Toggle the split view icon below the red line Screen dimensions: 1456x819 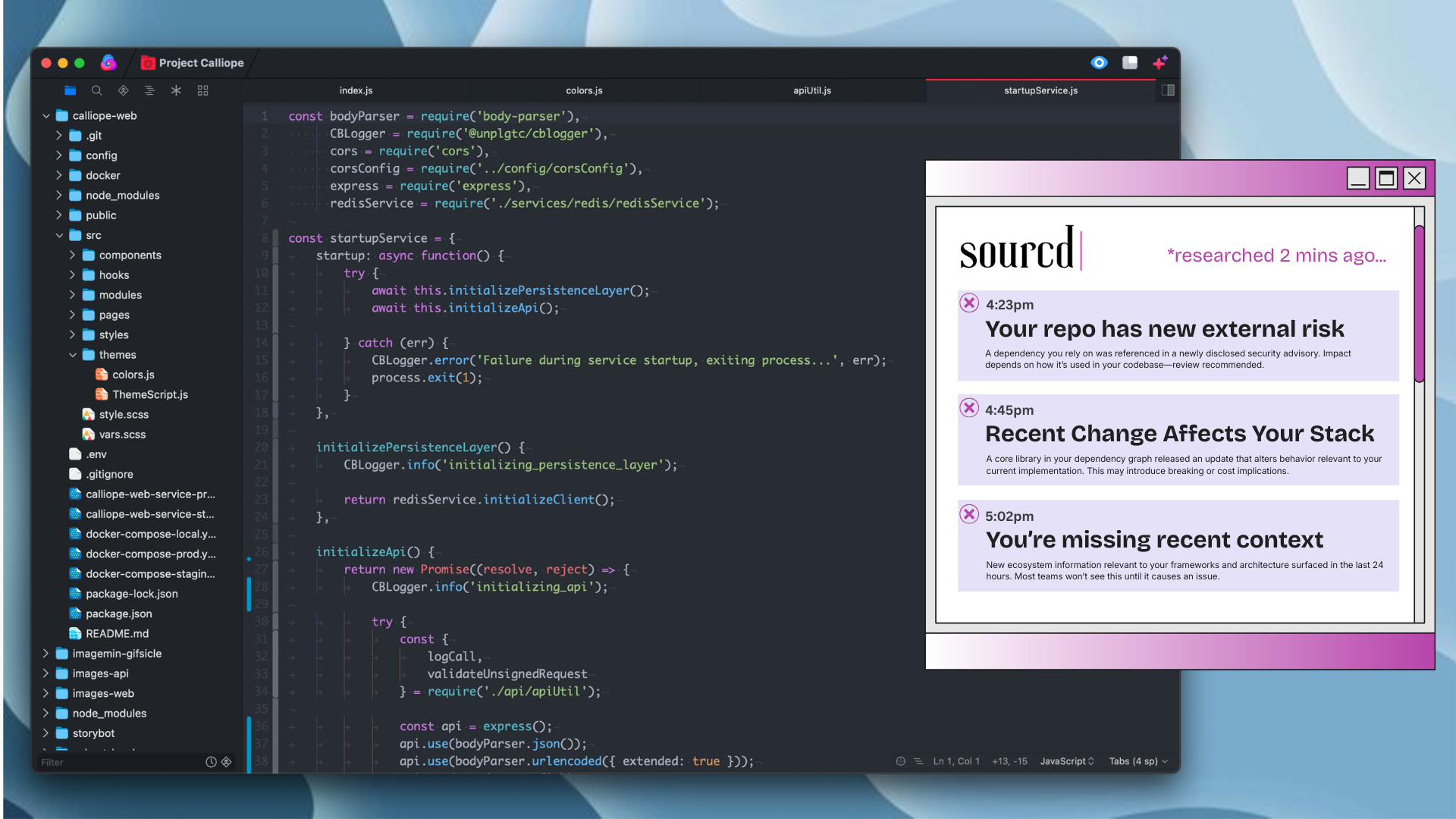(1168, 90)
